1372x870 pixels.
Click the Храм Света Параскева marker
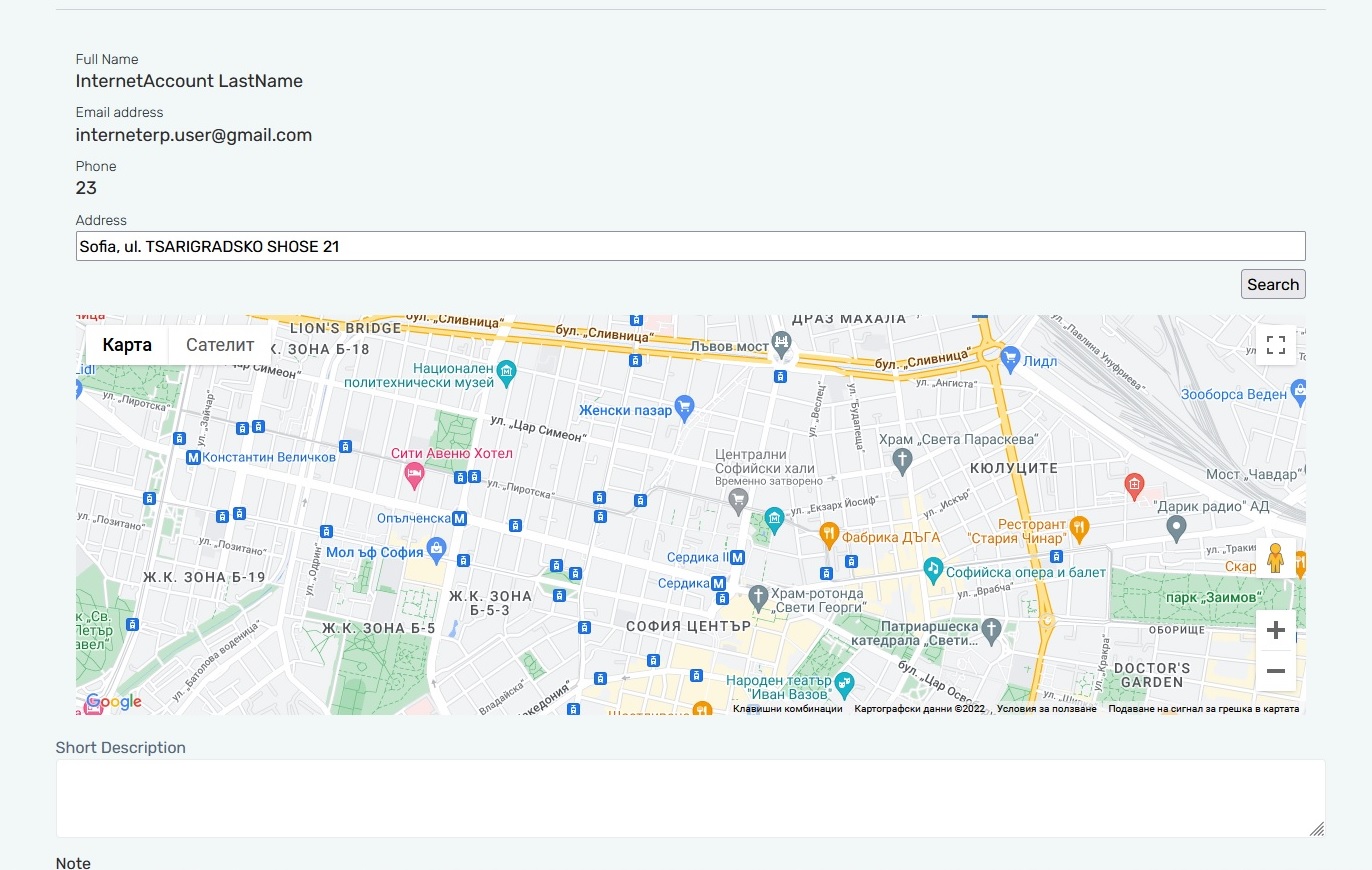click(x=903, y=460)
